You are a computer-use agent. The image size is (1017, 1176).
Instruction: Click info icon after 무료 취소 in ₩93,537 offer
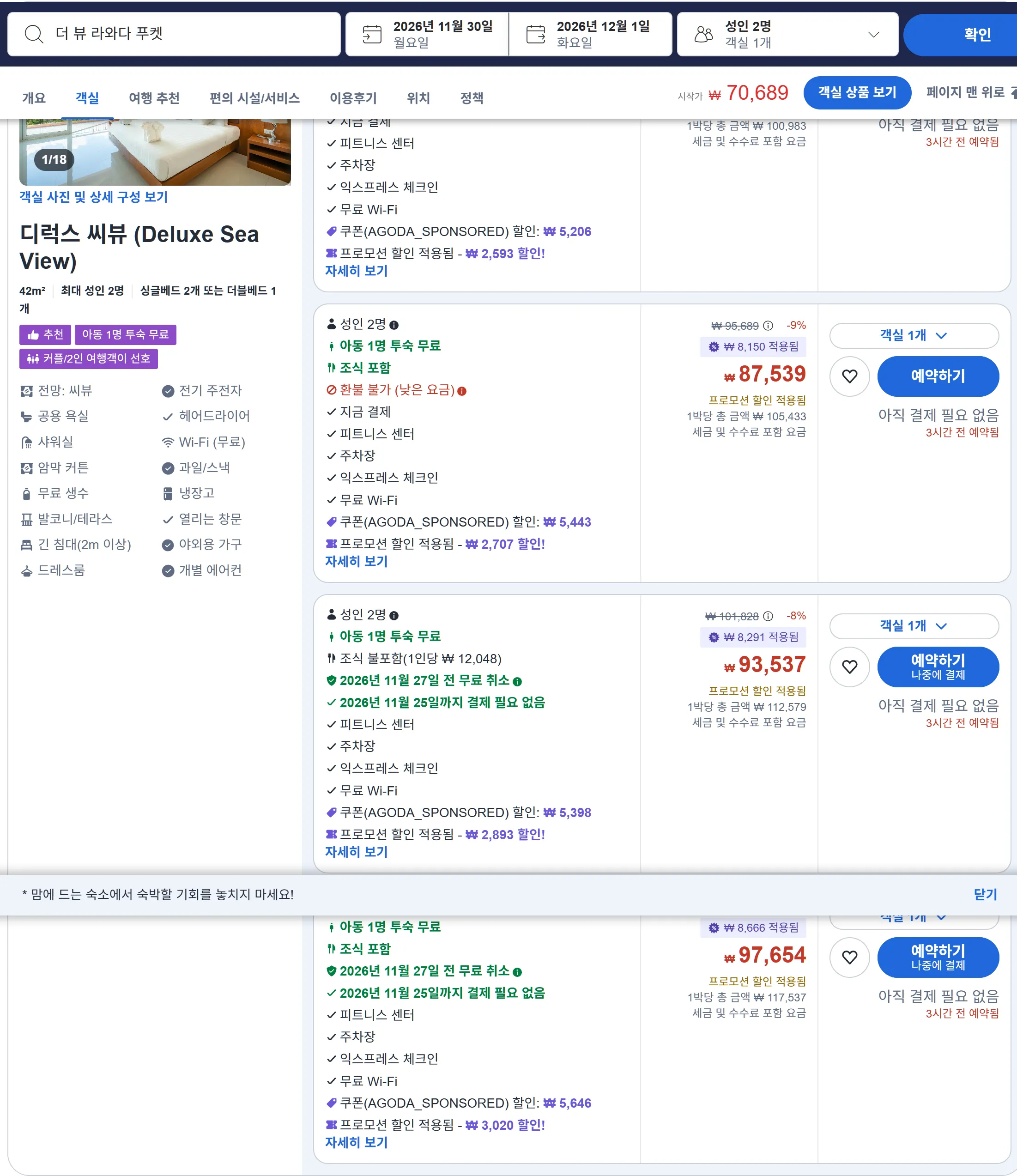tap(517, 682)
